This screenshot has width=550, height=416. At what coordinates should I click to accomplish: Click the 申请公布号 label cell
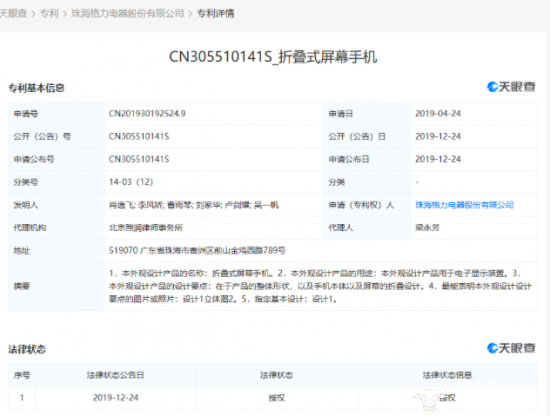(56, 159)
